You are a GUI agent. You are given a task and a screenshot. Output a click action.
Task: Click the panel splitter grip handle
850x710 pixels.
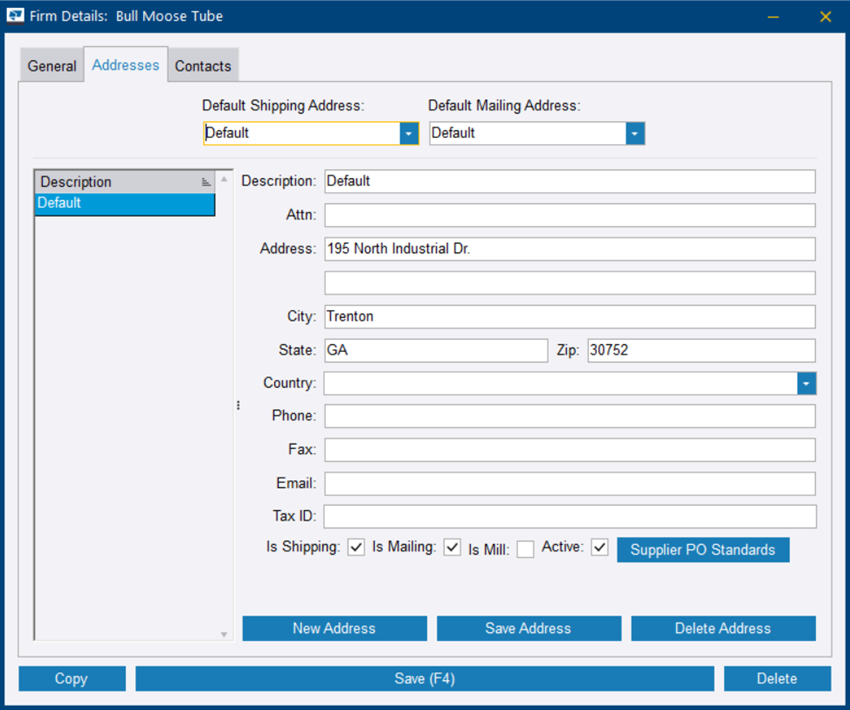tap(238, 405)
